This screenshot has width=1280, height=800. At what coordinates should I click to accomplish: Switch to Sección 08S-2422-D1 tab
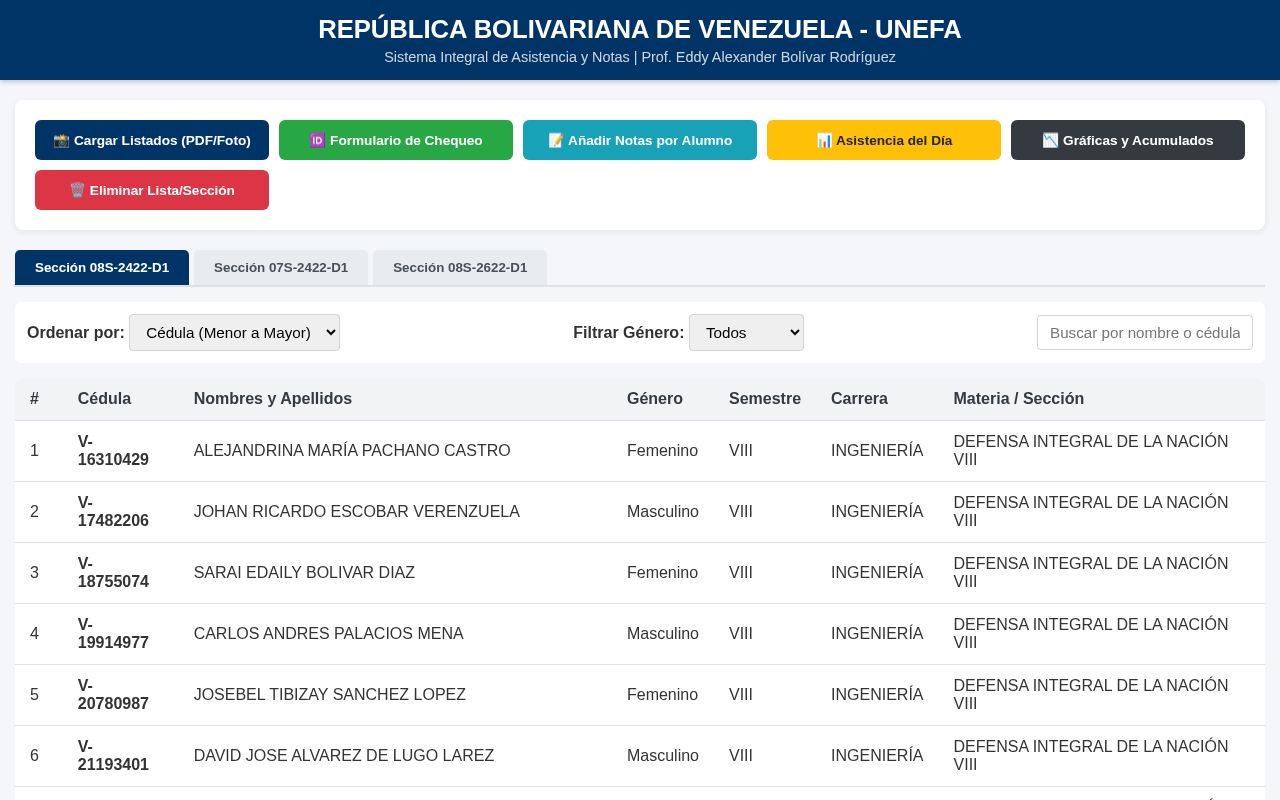(x=102, y=268)
